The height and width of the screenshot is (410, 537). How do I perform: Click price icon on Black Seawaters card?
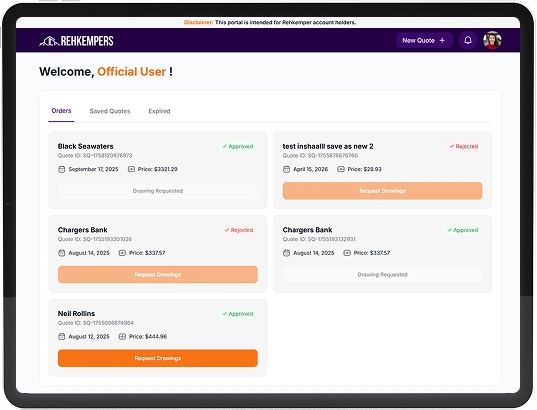pos(131,169)
